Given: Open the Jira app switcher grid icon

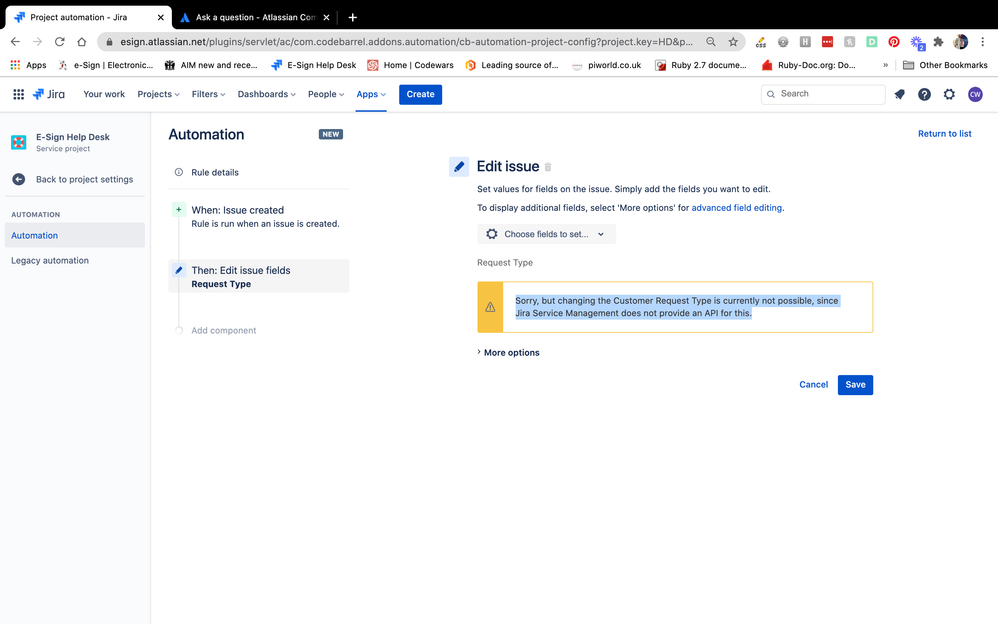Looking at the screenshot, I should (18, 94).
